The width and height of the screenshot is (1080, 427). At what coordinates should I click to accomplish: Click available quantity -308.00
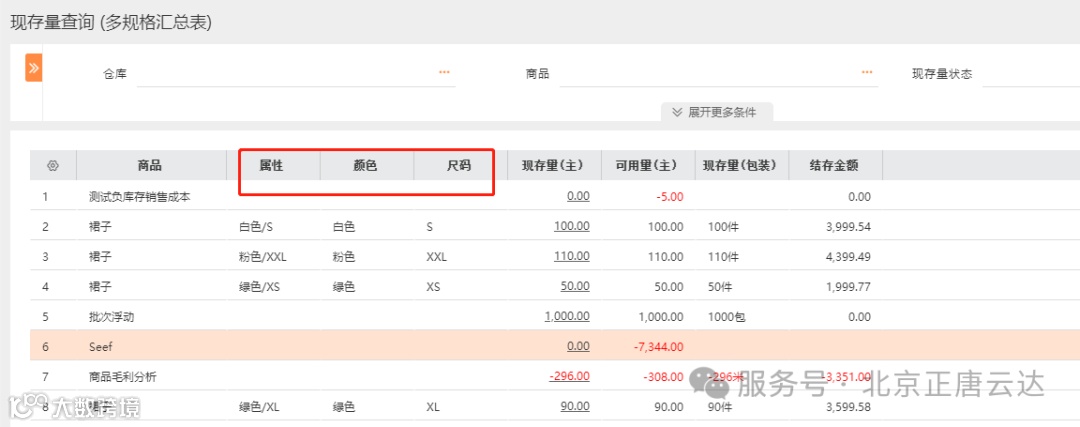coord(663,377)
